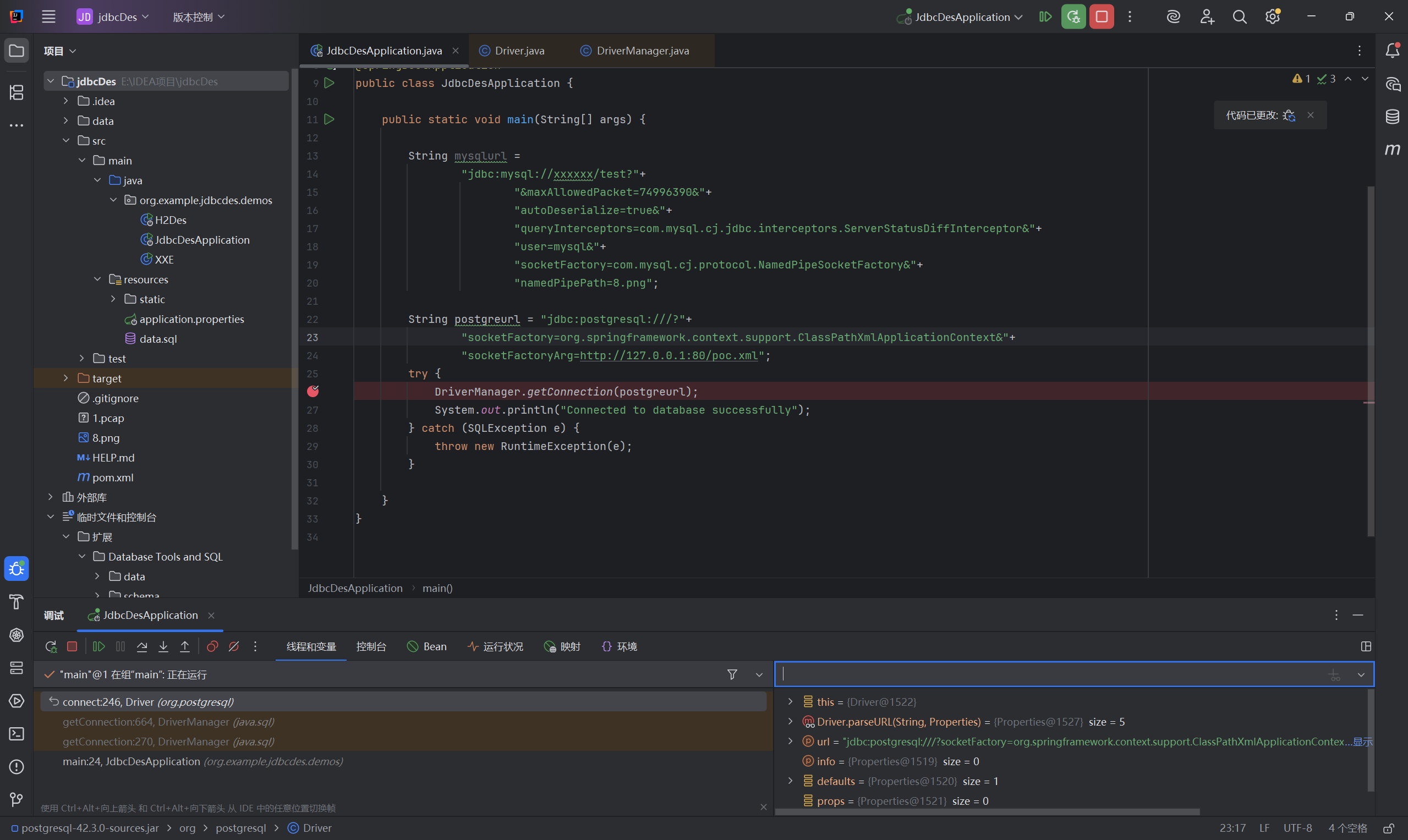Open the Maven tool window icon

(1392, 150)
